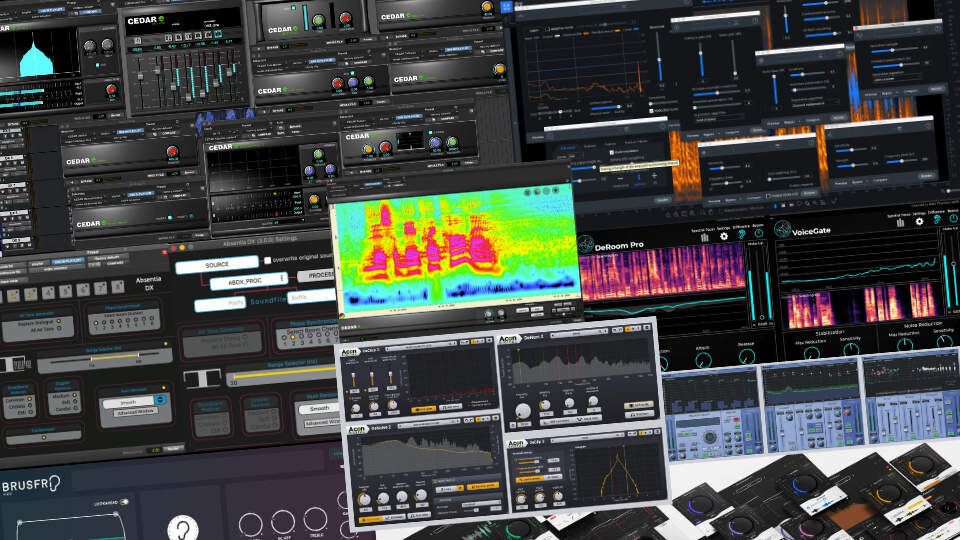Click PROCESS button in Absentia Settings

click(317, 276)
